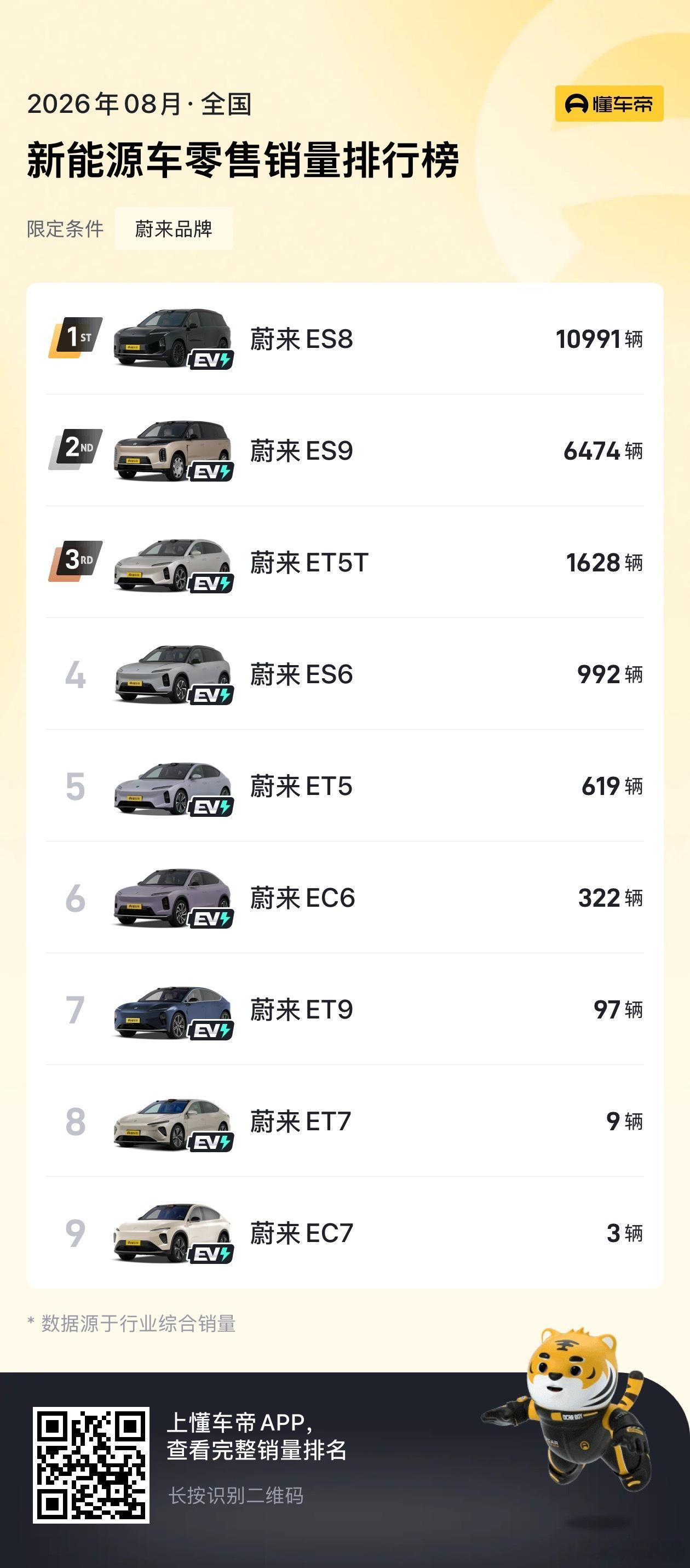Open the 蔚来 EC6 car thumbnail

[x=173, y=898]
